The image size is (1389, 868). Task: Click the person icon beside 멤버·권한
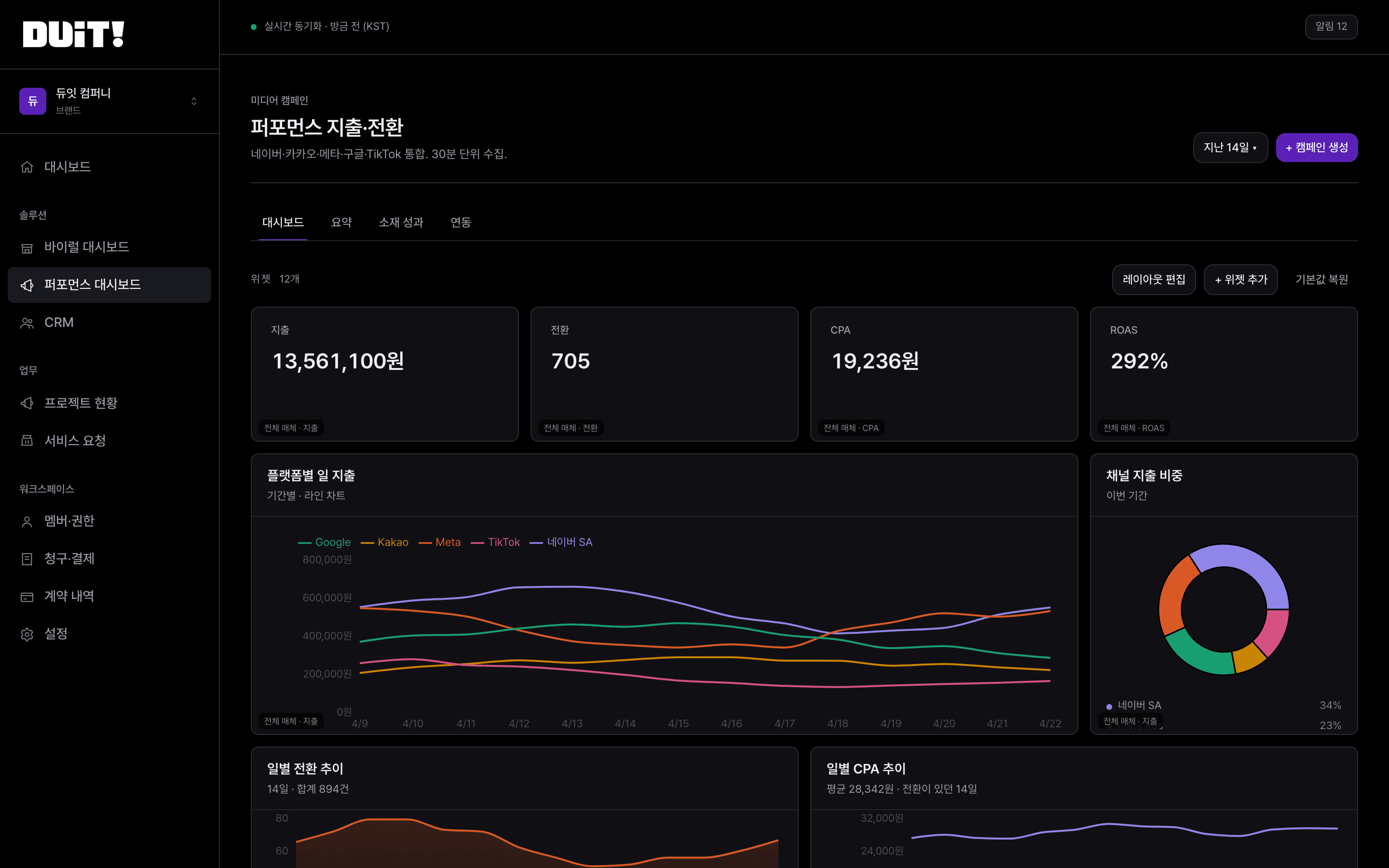coord(27,521)
